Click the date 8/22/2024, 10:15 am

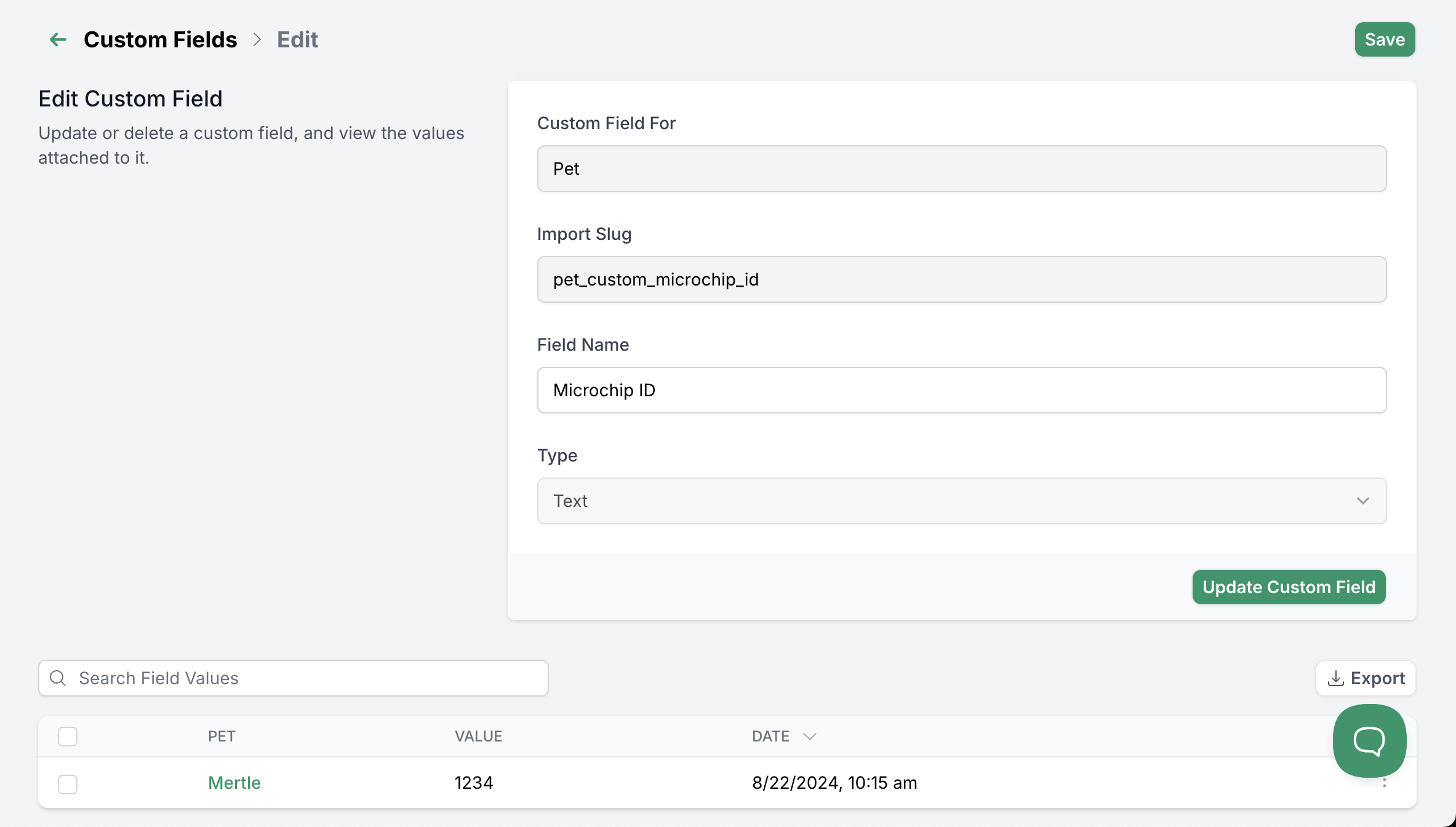pyautogui.click(x=834, y=783)
